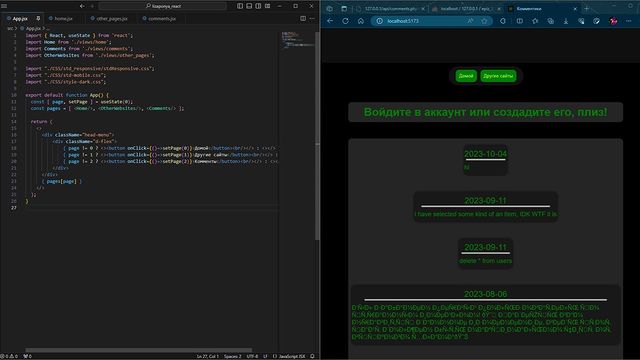The height and width of the screenshot is (360, 640).
Task: Open the browser downloads panel
Action: 566,21
